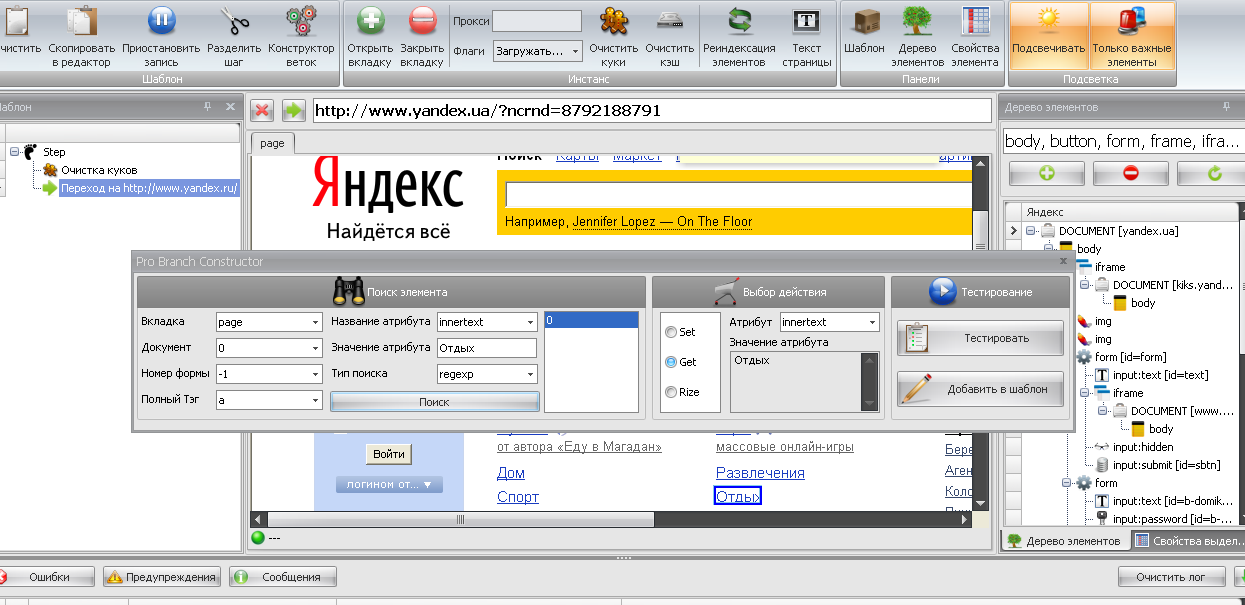Click Jennifer Lopez example link
Screen dimensions: 1245x605
662,222
